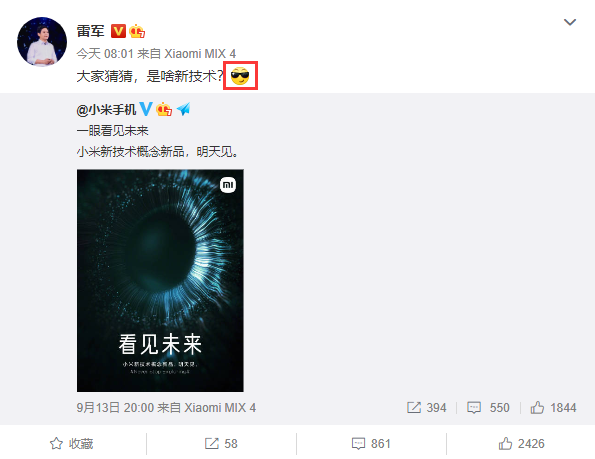Toggle 收藏 favorite star
The image size is (595, 459).
71,443
